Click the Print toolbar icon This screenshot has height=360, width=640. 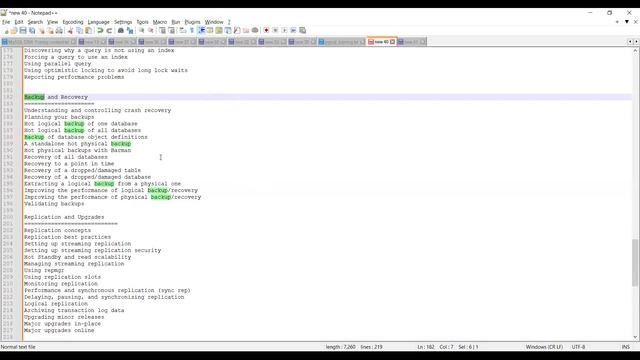59,31
